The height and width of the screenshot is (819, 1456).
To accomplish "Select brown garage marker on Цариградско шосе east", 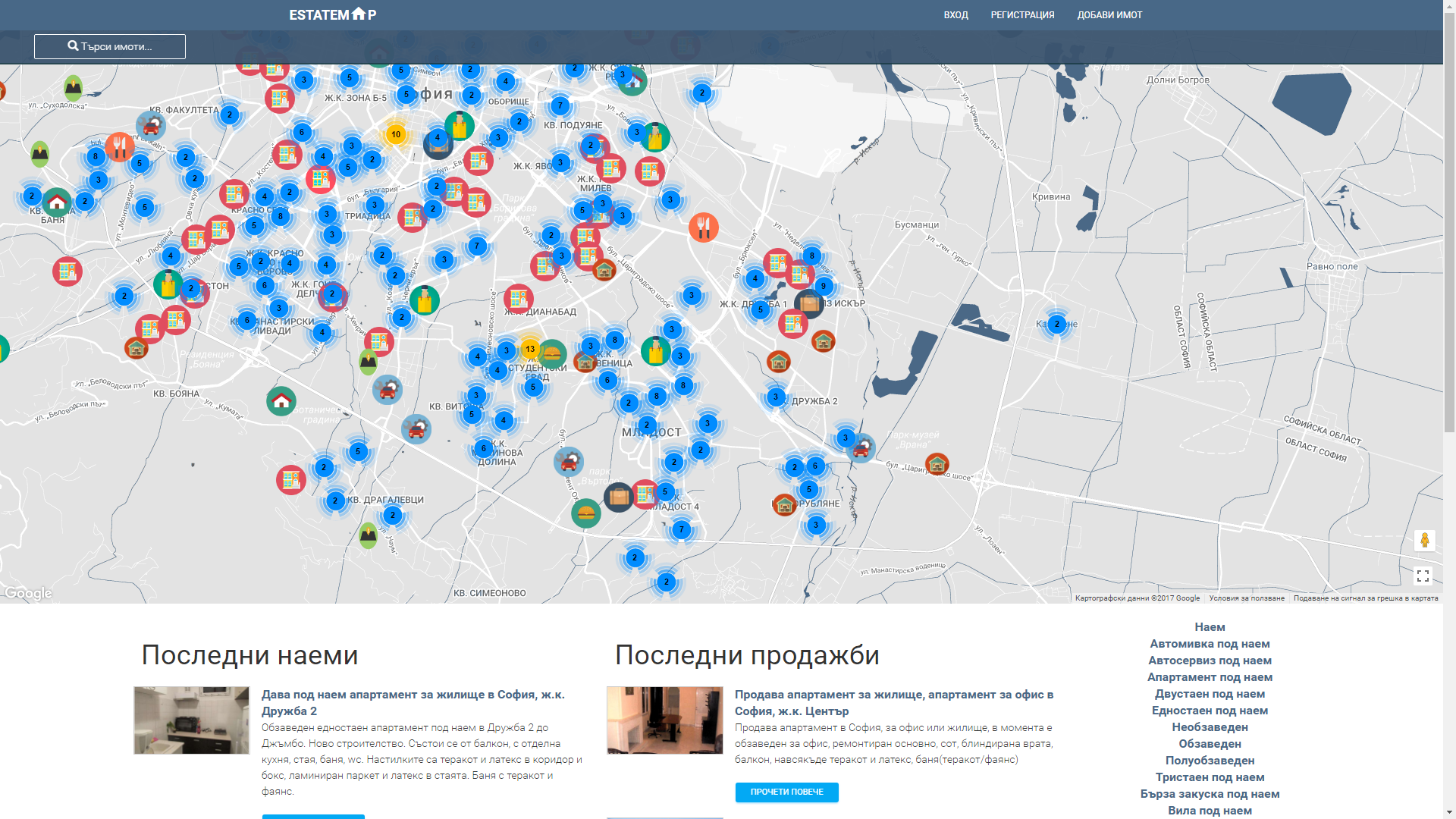I will pos(937,463).
